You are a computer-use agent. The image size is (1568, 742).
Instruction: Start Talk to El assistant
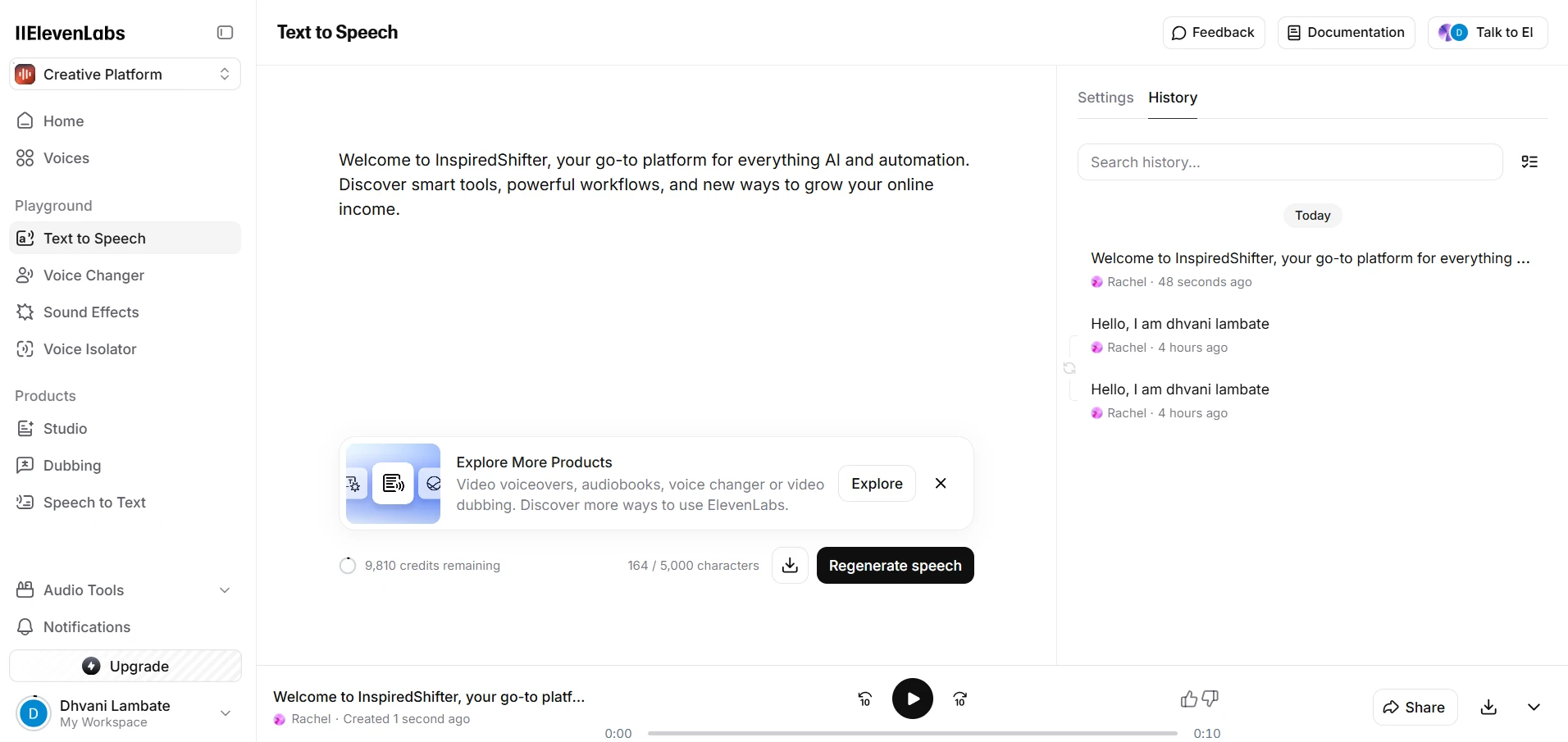click(x=1488, y=33)
